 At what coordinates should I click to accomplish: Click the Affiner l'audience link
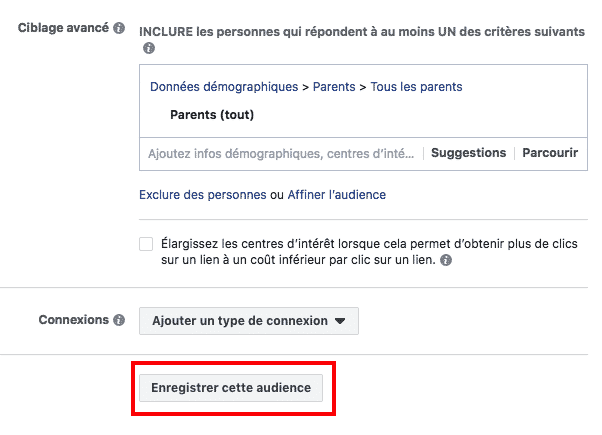[336, 195]
